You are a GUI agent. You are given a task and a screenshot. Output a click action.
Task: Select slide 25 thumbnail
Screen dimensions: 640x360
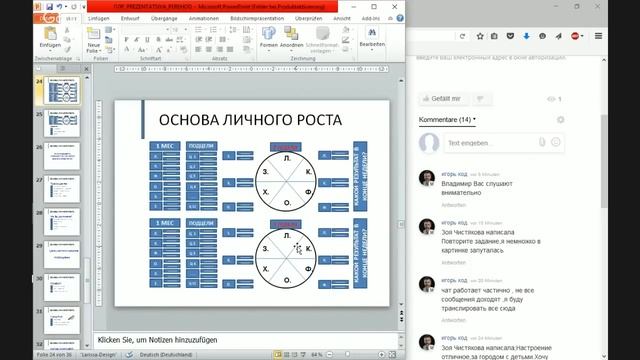tap(62, 123)
